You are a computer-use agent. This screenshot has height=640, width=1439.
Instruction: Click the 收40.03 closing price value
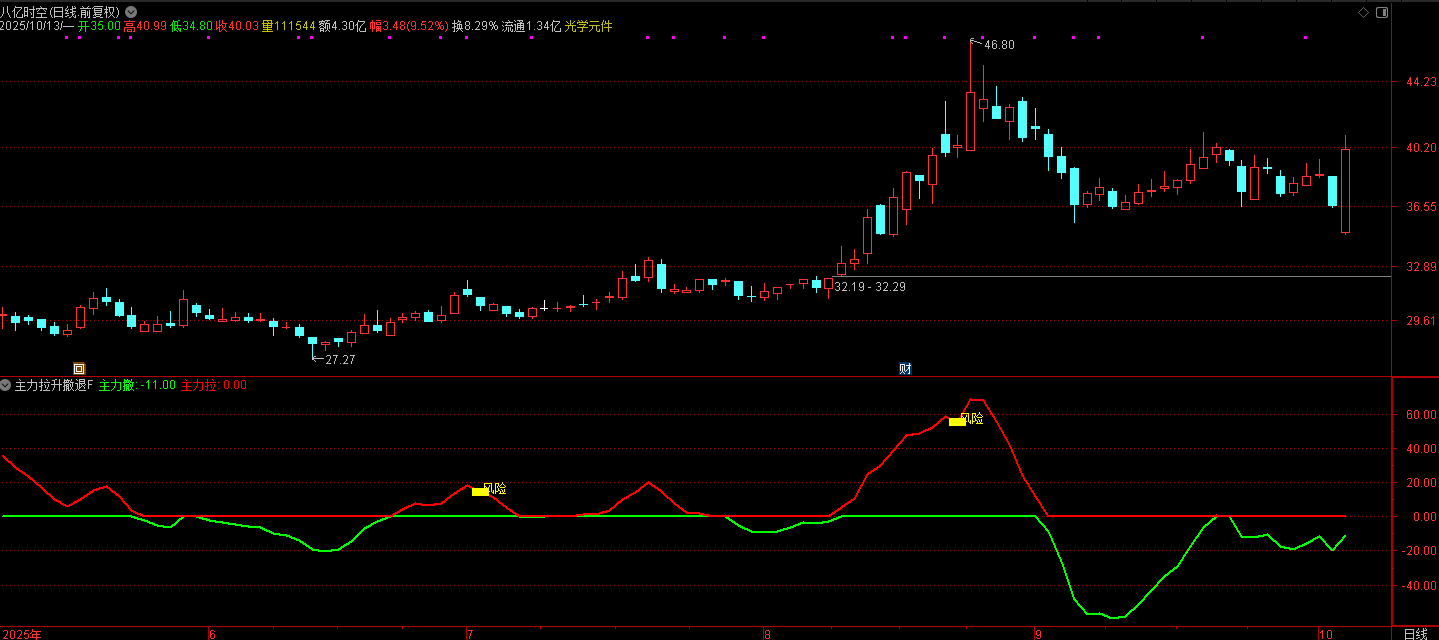pyautogui.click(x=237, y=26)
